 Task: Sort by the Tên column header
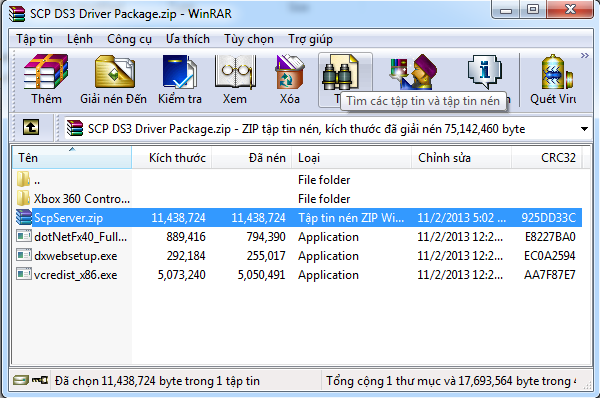(72, 158)
